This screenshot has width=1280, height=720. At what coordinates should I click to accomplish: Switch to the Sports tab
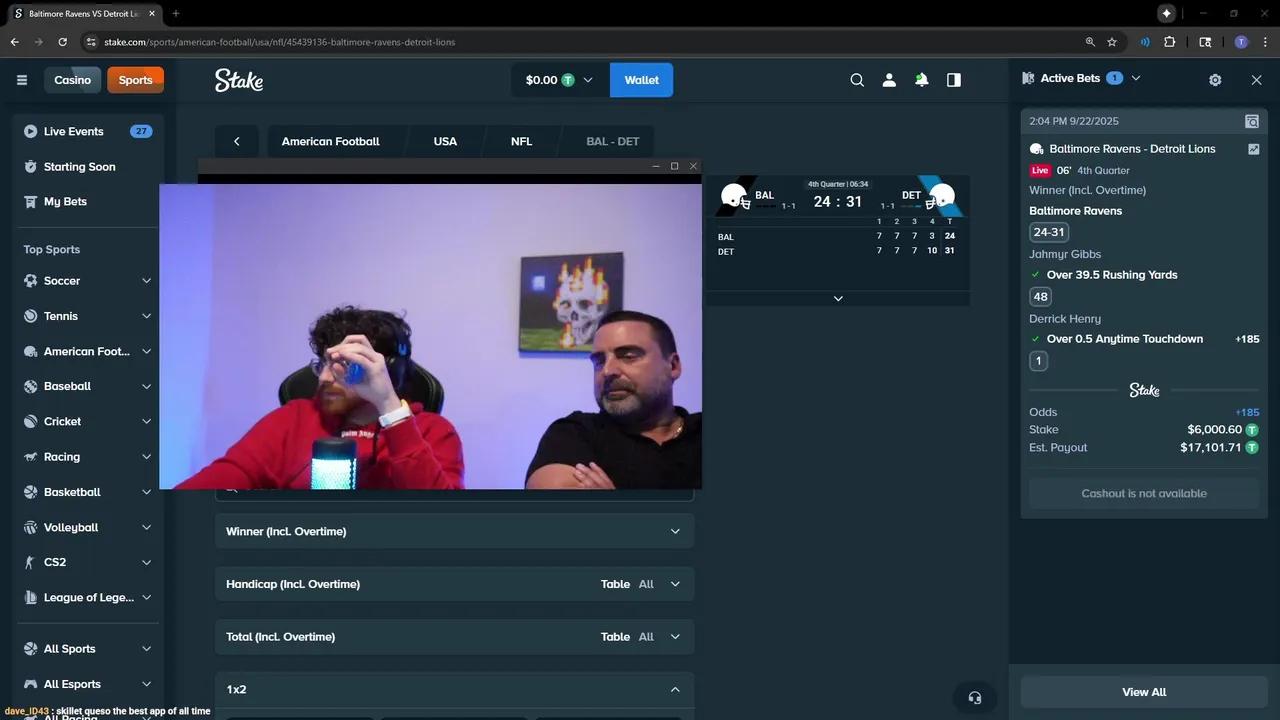pyautogui.click(x=135, y=80)
